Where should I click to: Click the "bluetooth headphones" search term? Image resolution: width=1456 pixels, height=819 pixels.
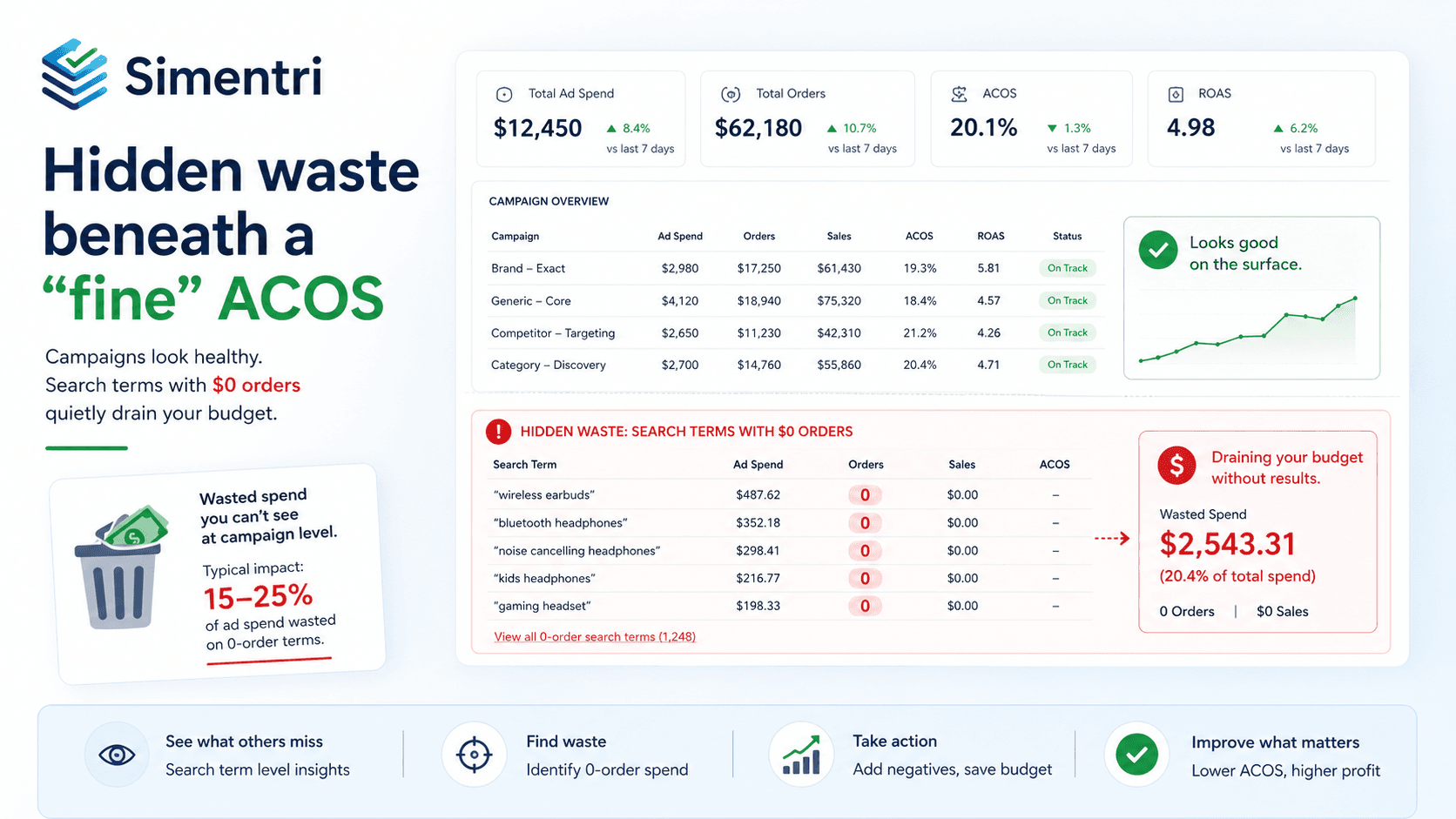[x=560, y=523]
